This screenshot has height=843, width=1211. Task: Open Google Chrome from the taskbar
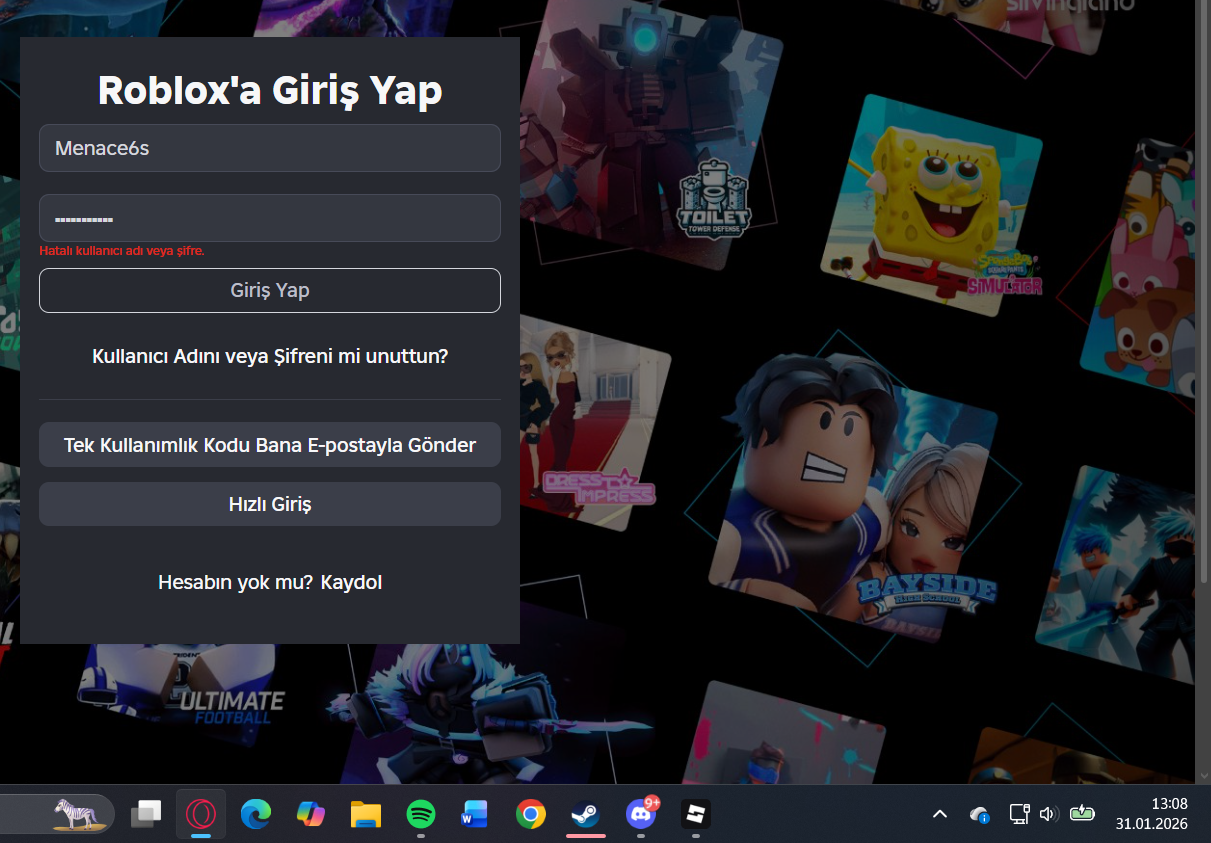(531, 815)
